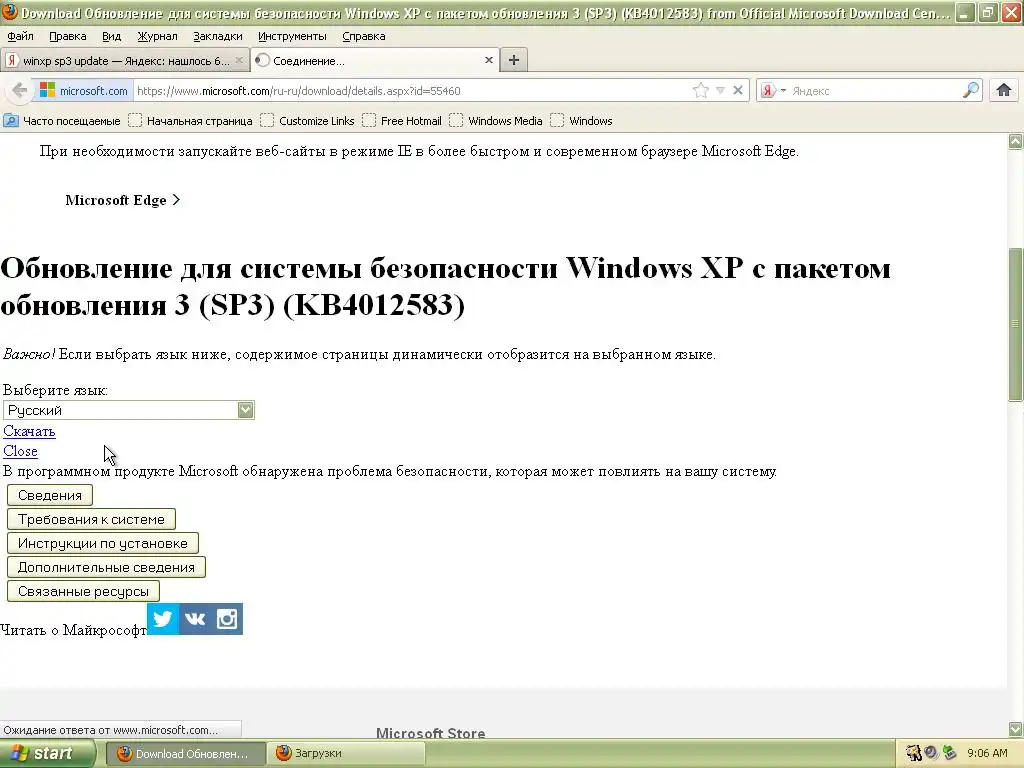Screen dimensions: 1024x768
Task: Stop loading page with X in address bar
Action: click(738, 90)
